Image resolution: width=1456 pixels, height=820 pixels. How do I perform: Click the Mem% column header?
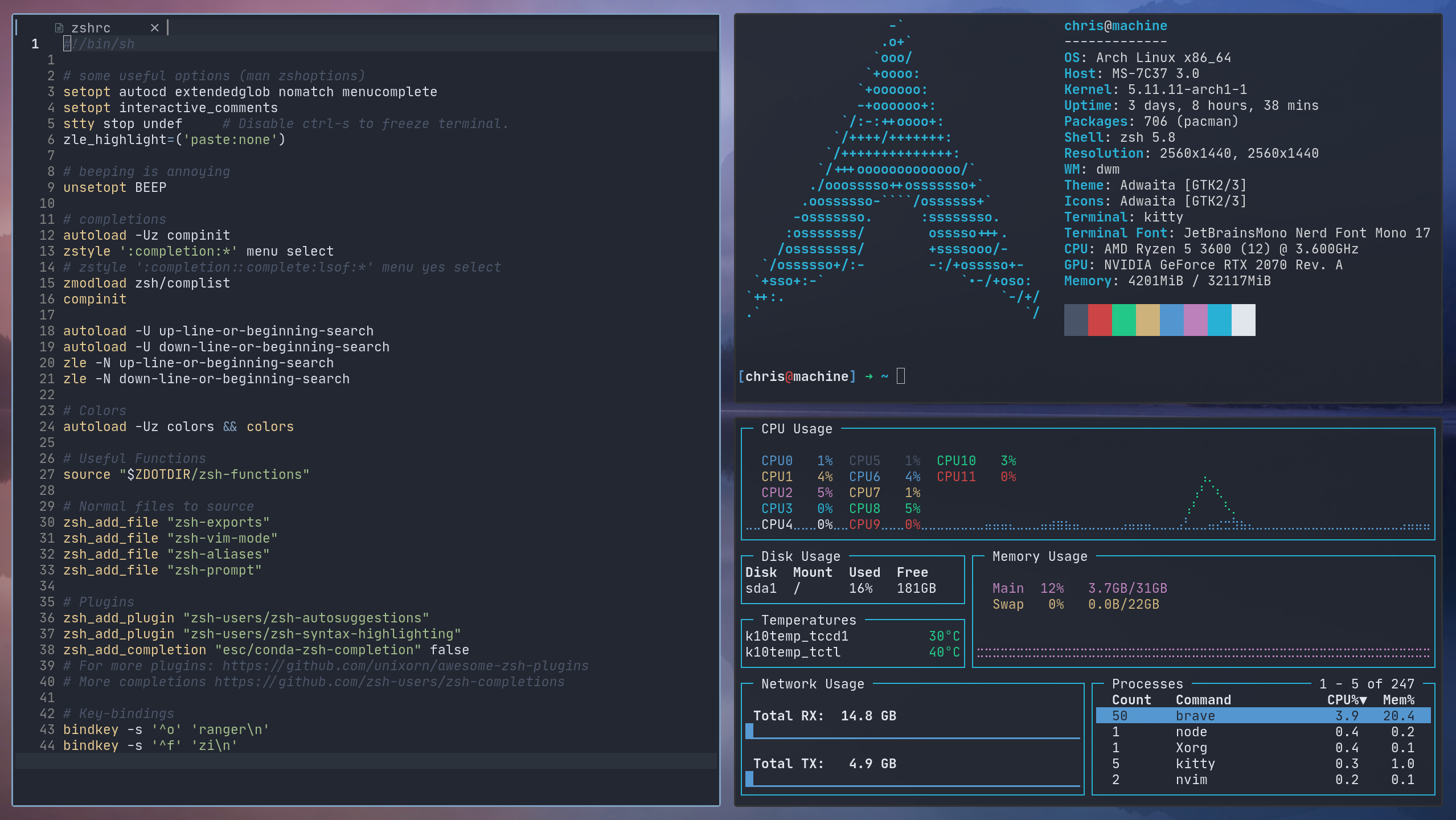pos(1398,700)
